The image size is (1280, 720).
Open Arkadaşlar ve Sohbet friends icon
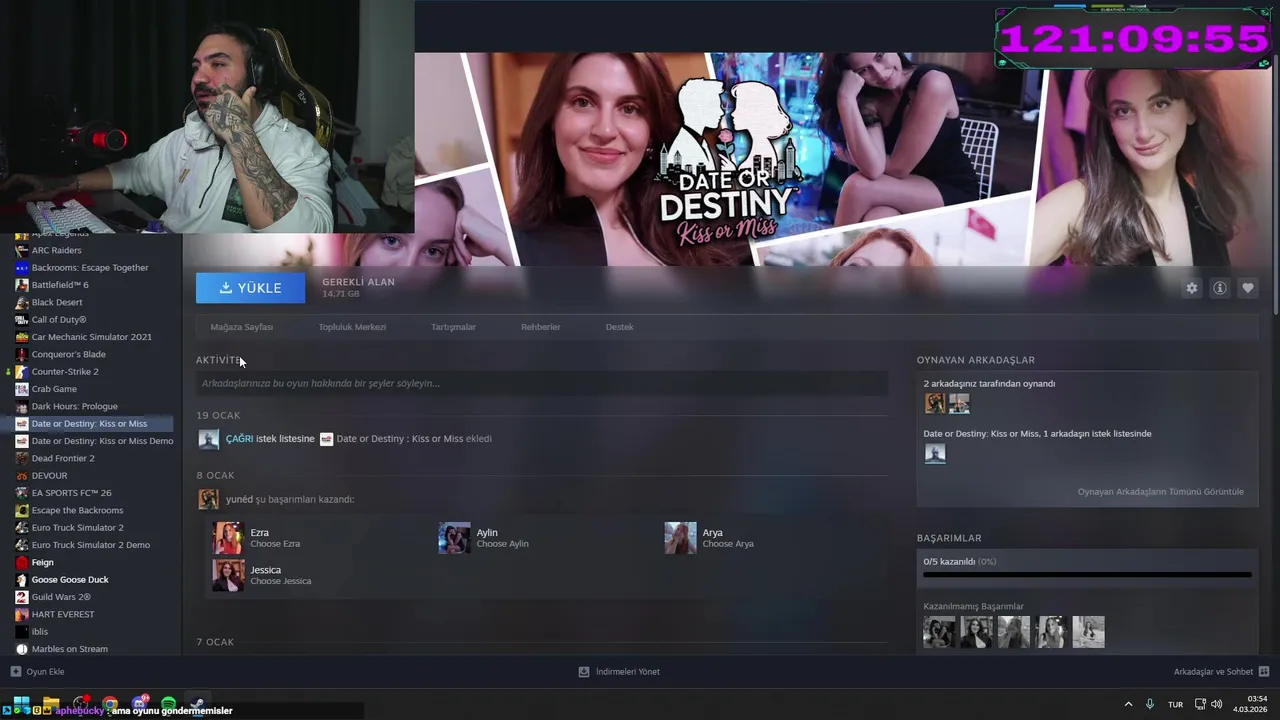[x=1264, y=672]
